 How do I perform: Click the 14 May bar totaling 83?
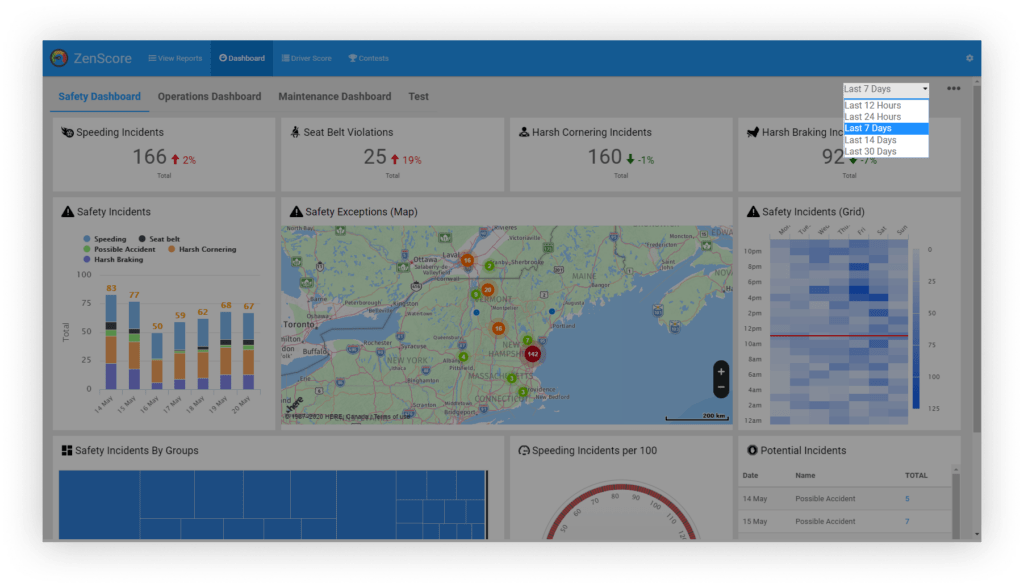111,342
